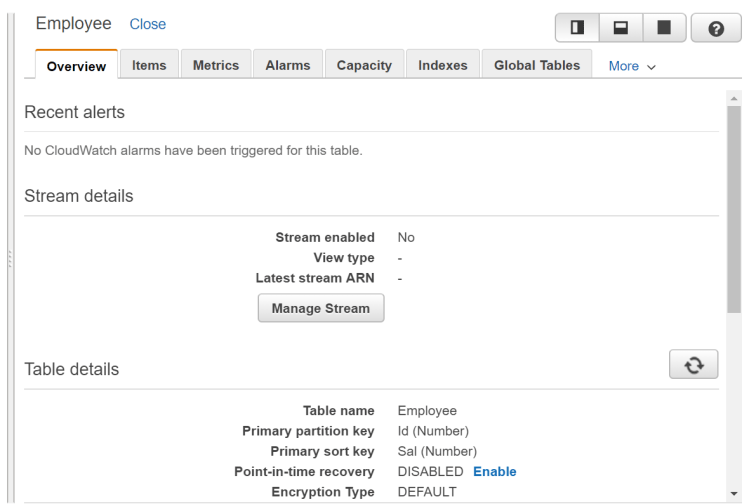The image size is (749, 504).
Task: Open the Global Tables tab
Action: [x=537, y=65]
